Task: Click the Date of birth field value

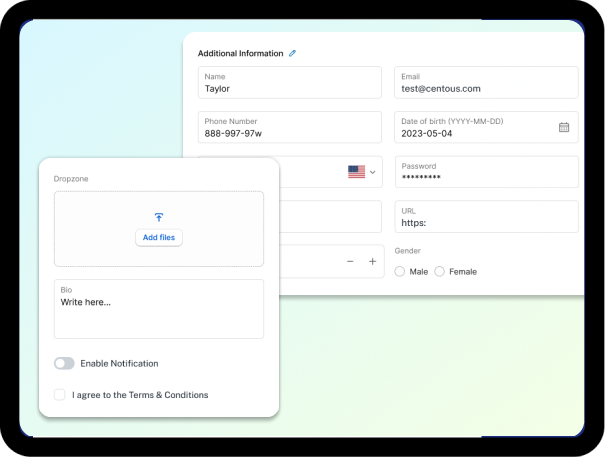Action: (x=426, y=134)
